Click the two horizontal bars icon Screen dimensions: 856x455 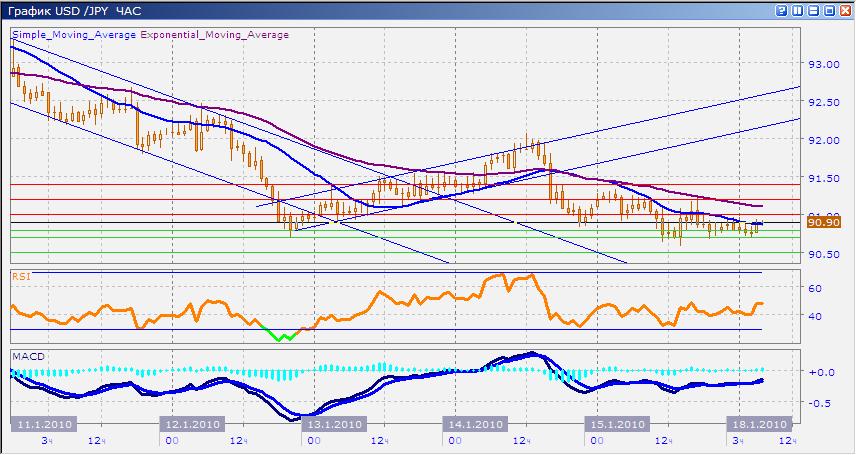point(812,10)
